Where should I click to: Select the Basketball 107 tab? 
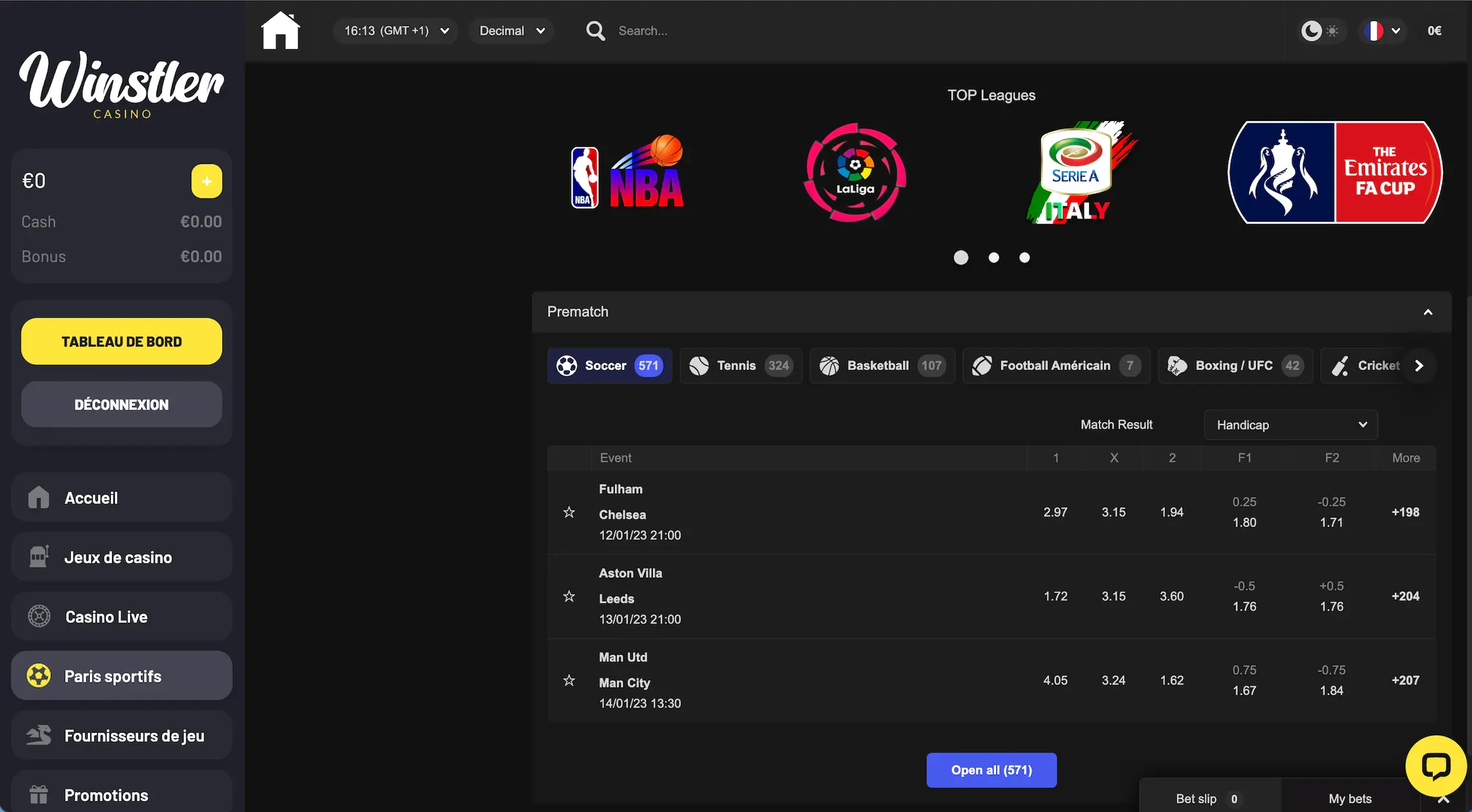click(x=882, y=366)
